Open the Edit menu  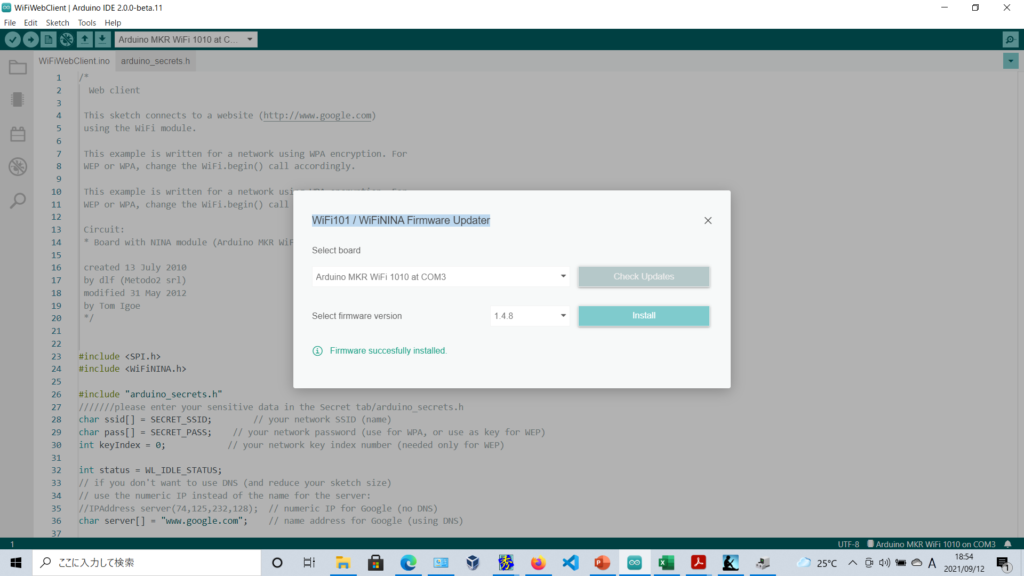pos(31,23)
